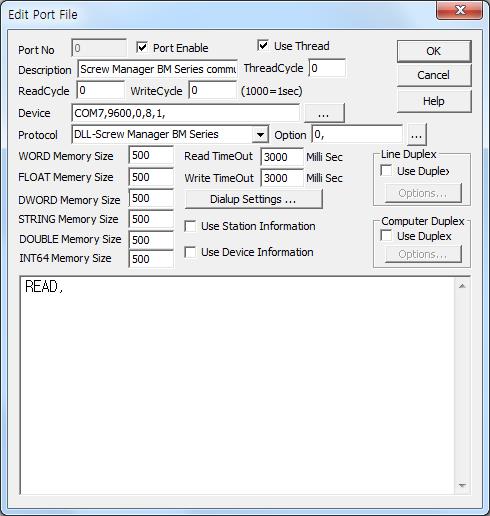Uncheck the Use Thread checkbox

click(263, 45)
